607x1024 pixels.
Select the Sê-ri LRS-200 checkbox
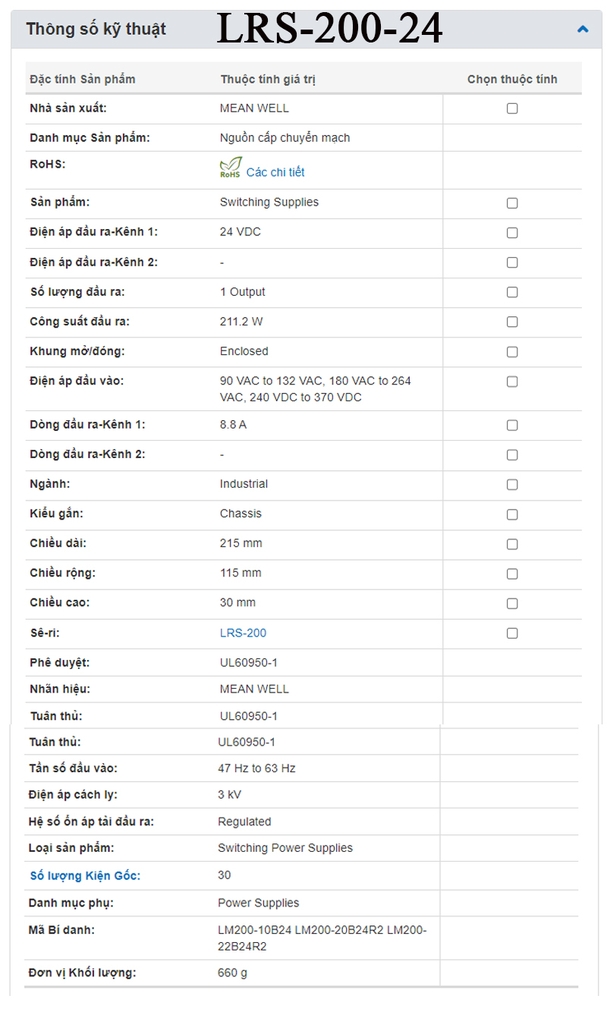pyautogui.click(x=512, y=633)
